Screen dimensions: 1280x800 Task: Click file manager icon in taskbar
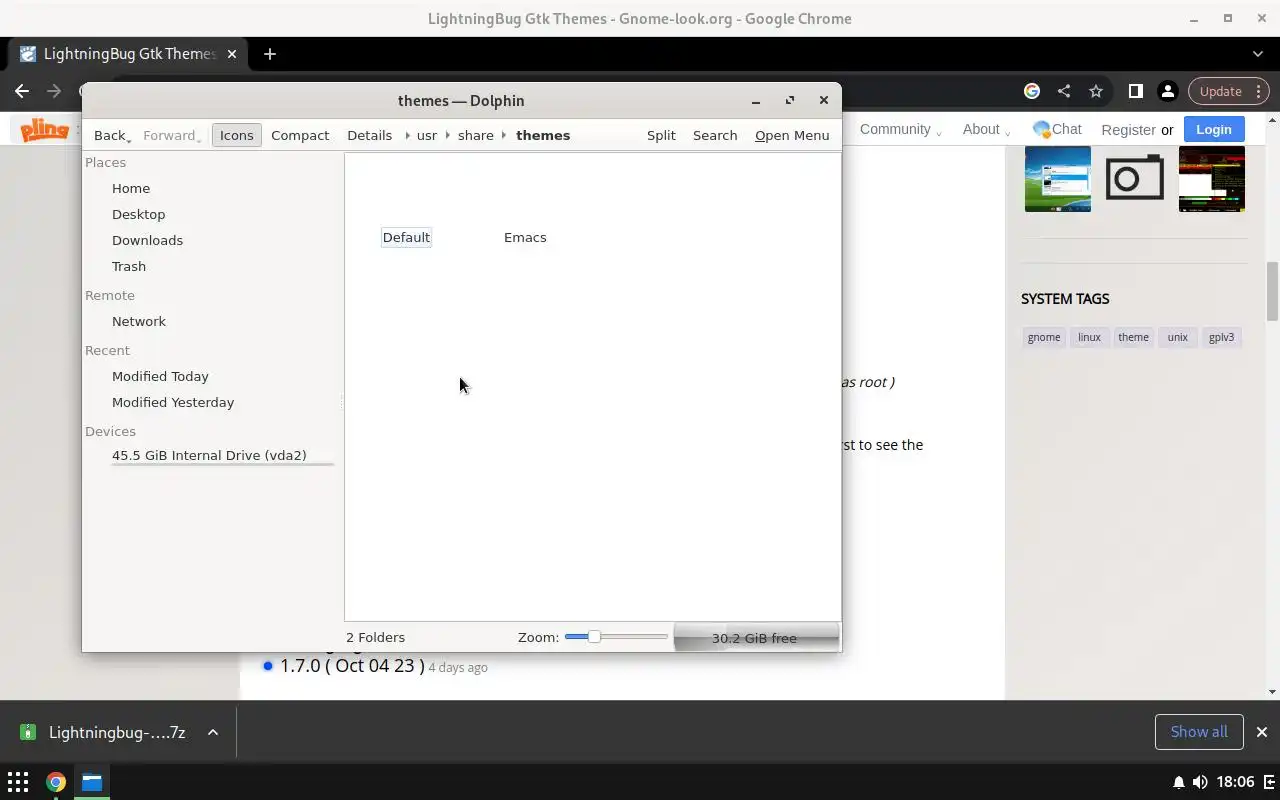click(x=92, y=782)
